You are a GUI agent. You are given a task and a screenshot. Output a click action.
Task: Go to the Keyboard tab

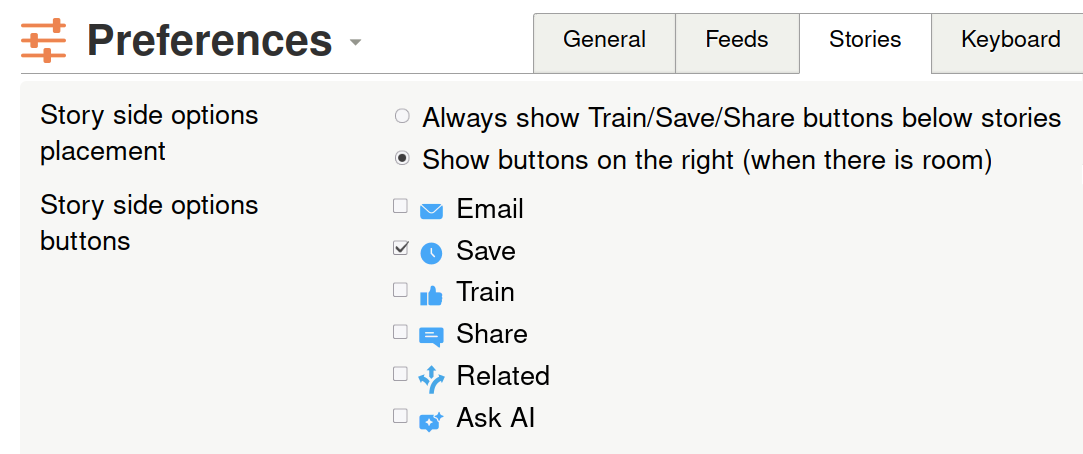pos(1010,40)
